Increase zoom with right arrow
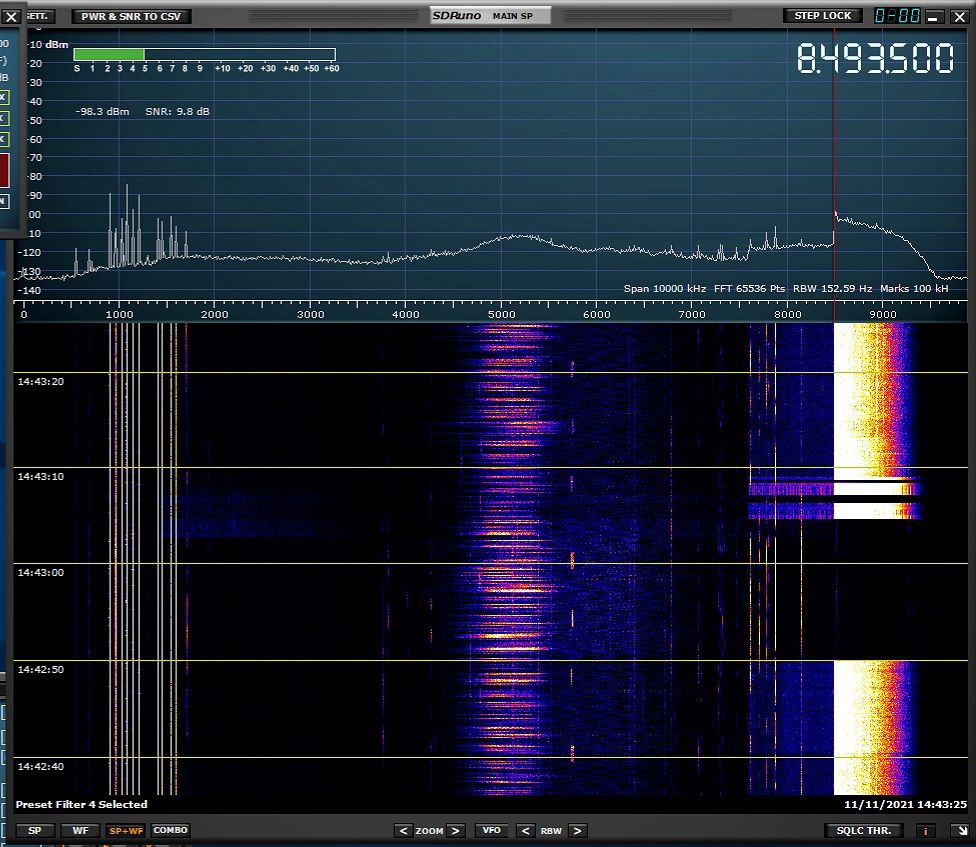 pos(455,830)
